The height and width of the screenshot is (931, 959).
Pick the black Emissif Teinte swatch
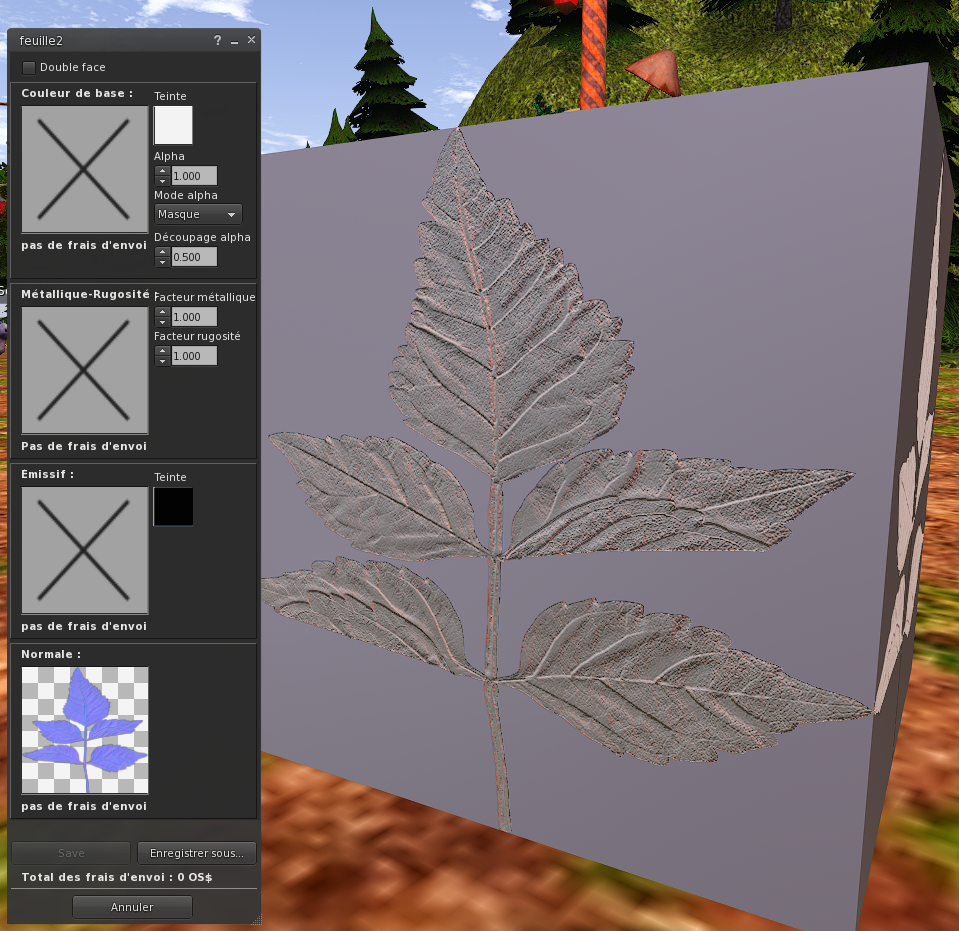coord(173,507)
